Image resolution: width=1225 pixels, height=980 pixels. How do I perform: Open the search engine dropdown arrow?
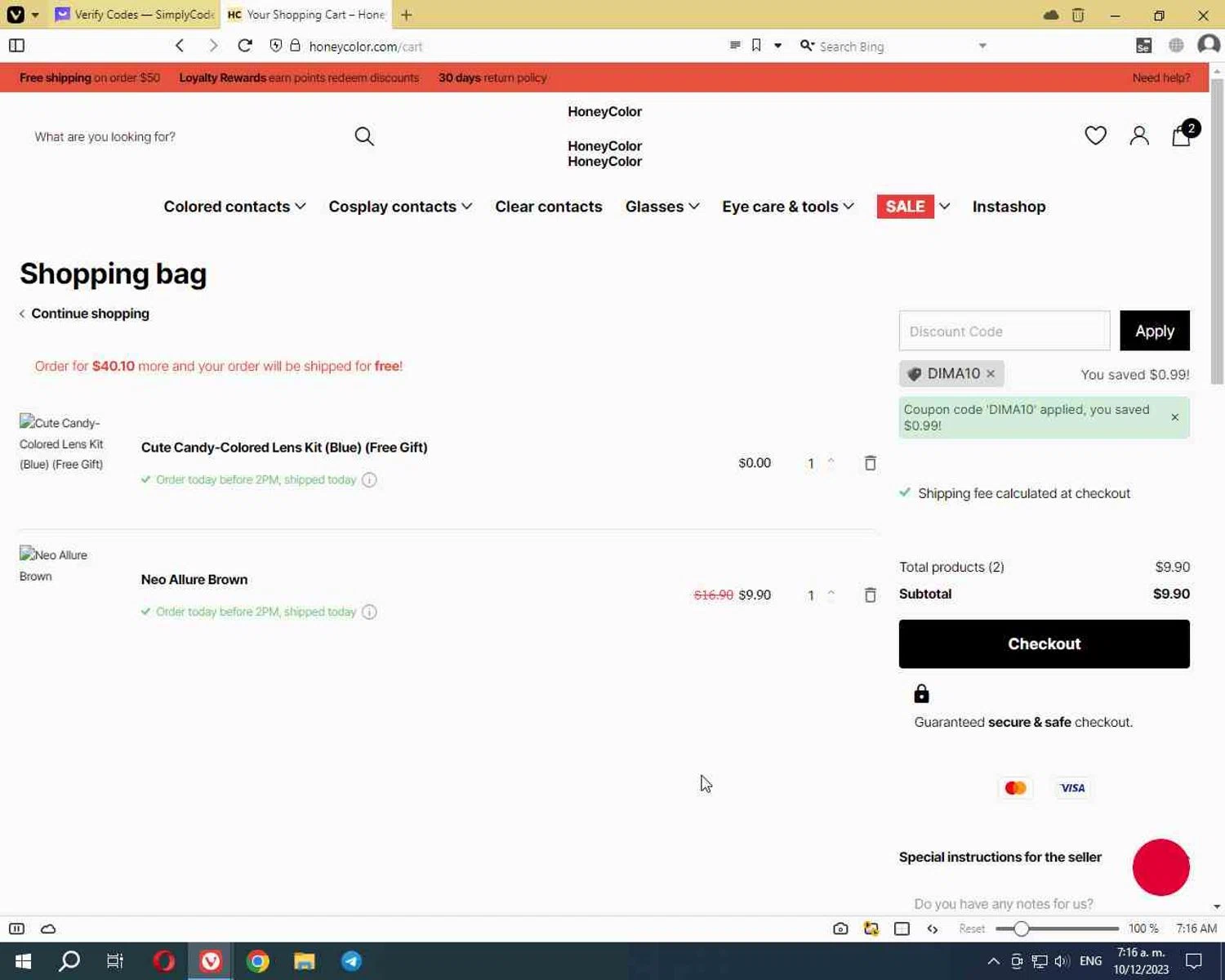pyautogui.click(x=982, y=46)
